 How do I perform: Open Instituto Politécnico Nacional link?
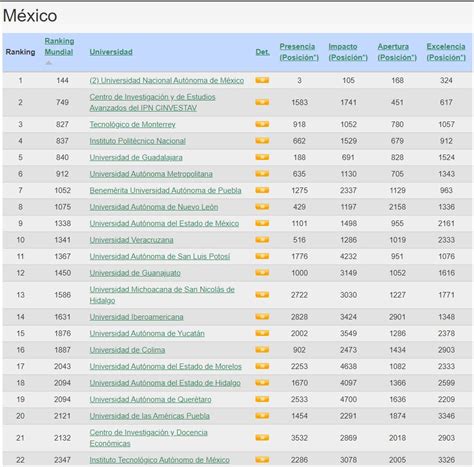click(x=137, y=141)
